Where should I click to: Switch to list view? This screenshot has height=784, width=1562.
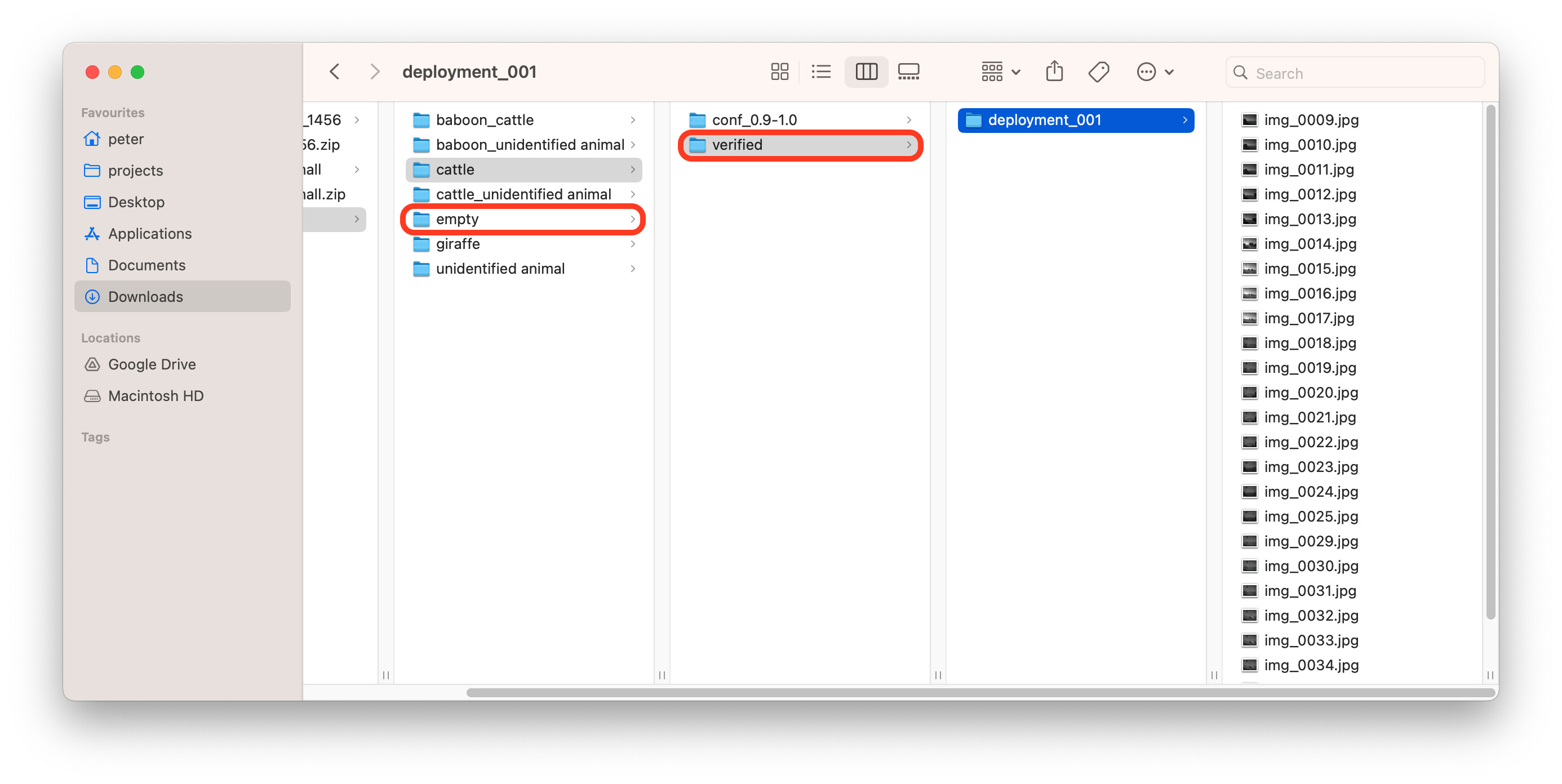point(821,72)
